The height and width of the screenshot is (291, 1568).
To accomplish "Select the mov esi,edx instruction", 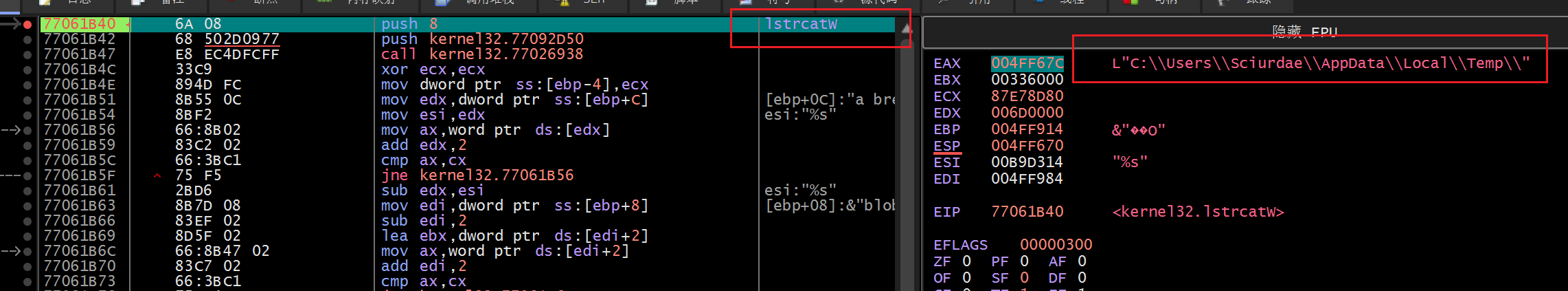I will point(433,115).
